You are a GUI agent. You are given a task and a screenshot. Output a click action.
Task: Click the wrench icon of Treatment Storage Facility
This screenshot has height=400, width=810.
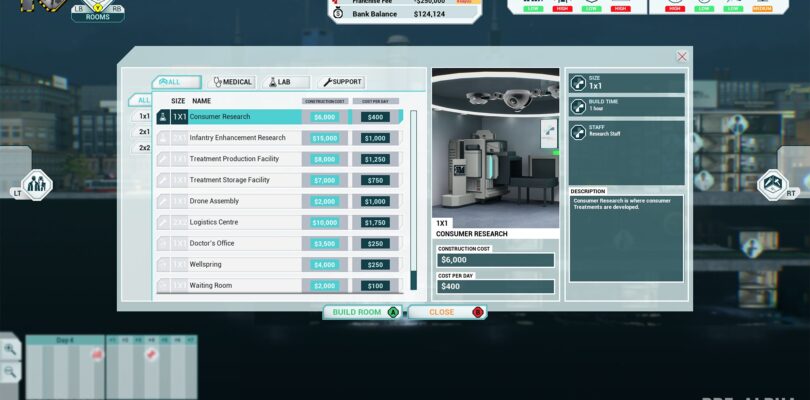tap(163, 180)
